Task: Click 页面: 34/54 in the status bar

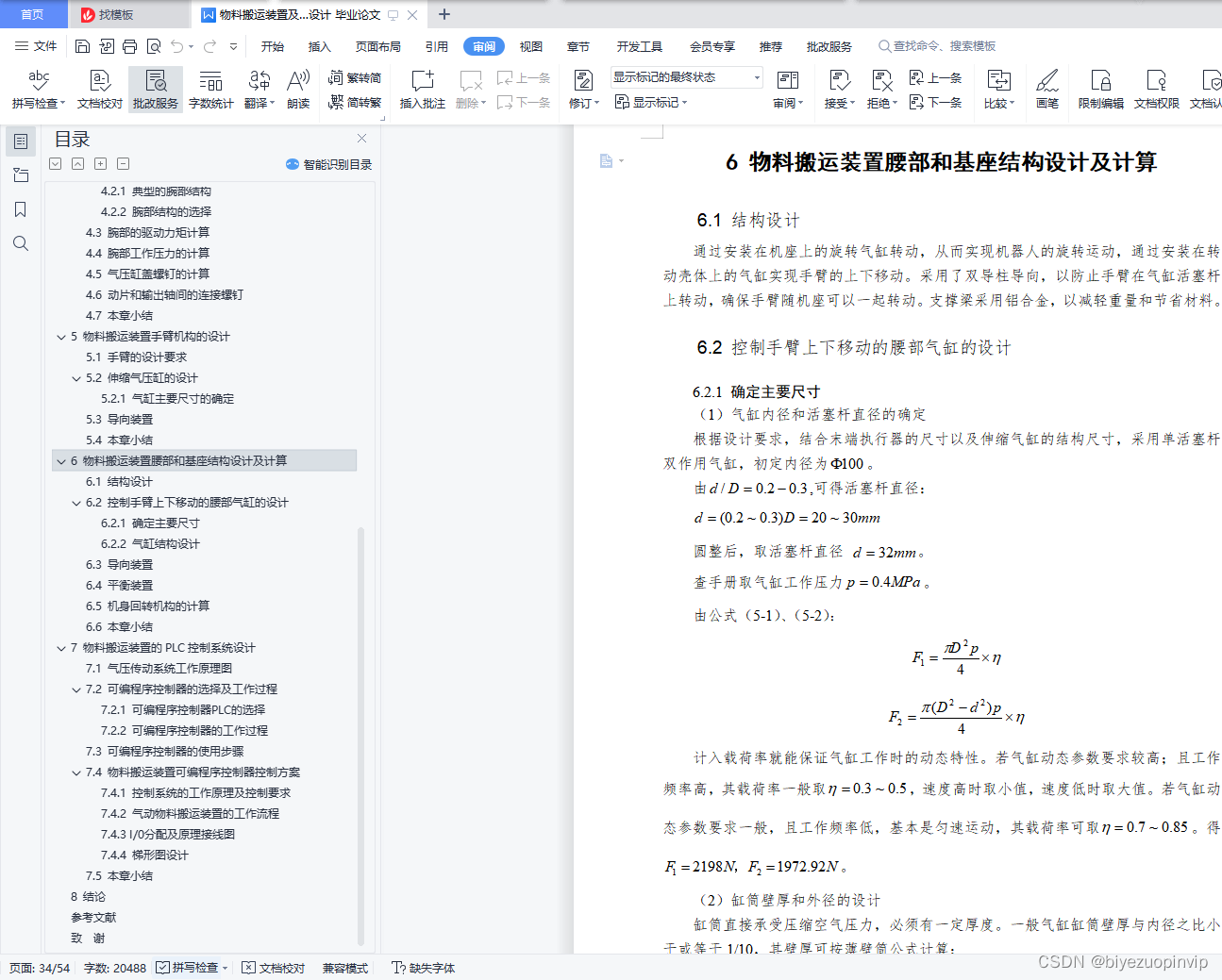Action: [40, 968]
